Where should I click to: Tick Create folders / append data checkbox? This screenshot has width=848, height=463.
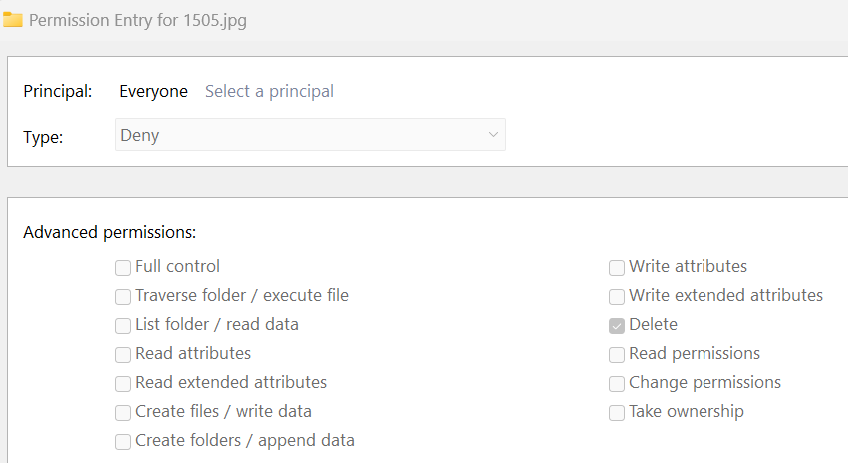click(x=123, y=441)
